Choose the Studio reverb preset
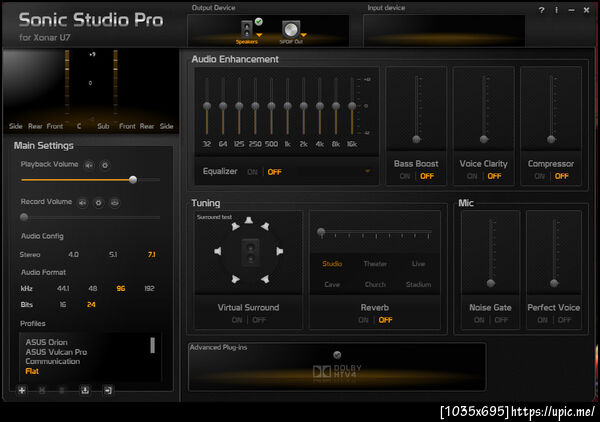 (332, 264)
